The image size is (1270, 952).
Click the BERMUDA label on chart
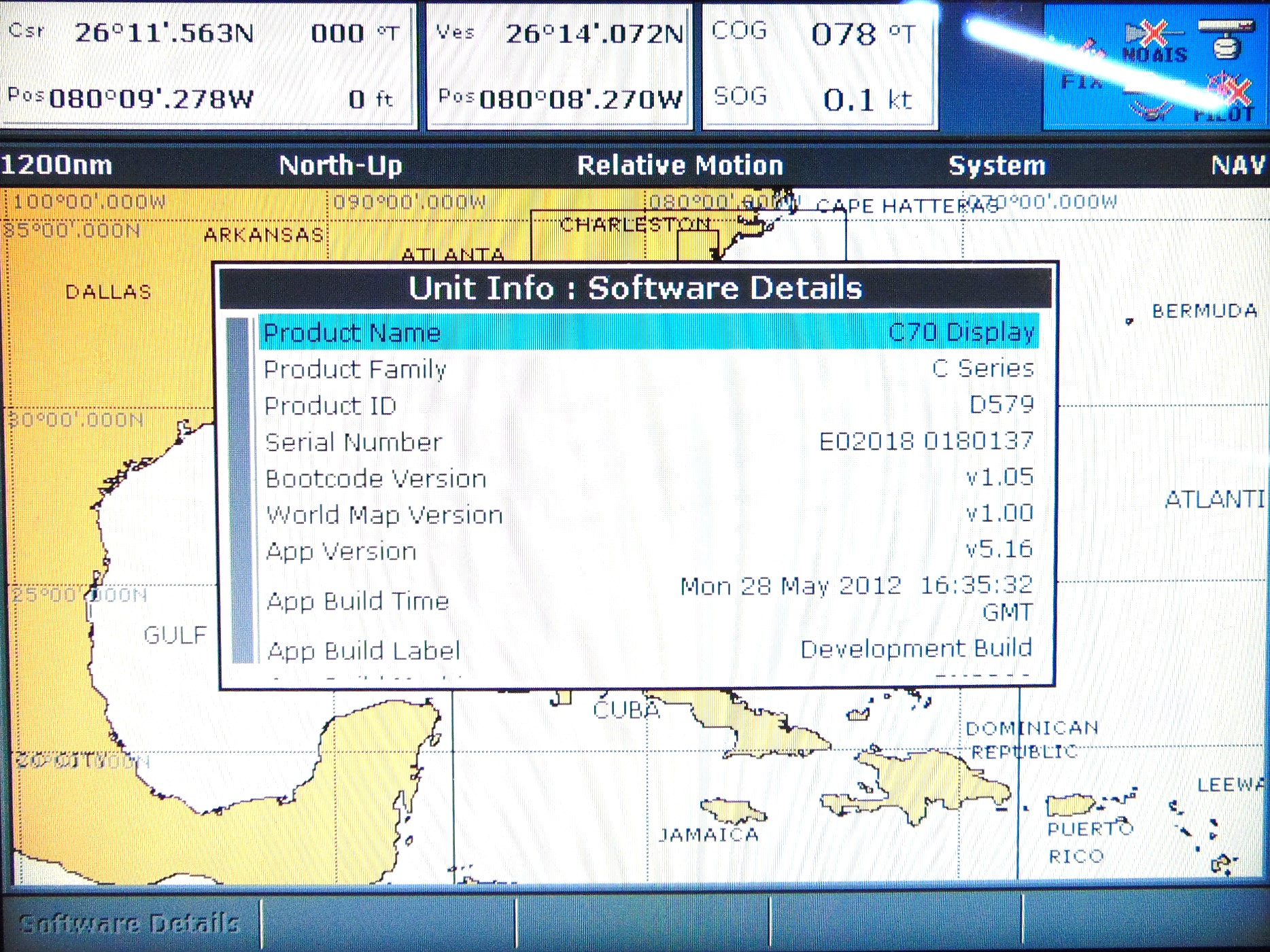click(x=1204, y=311)
